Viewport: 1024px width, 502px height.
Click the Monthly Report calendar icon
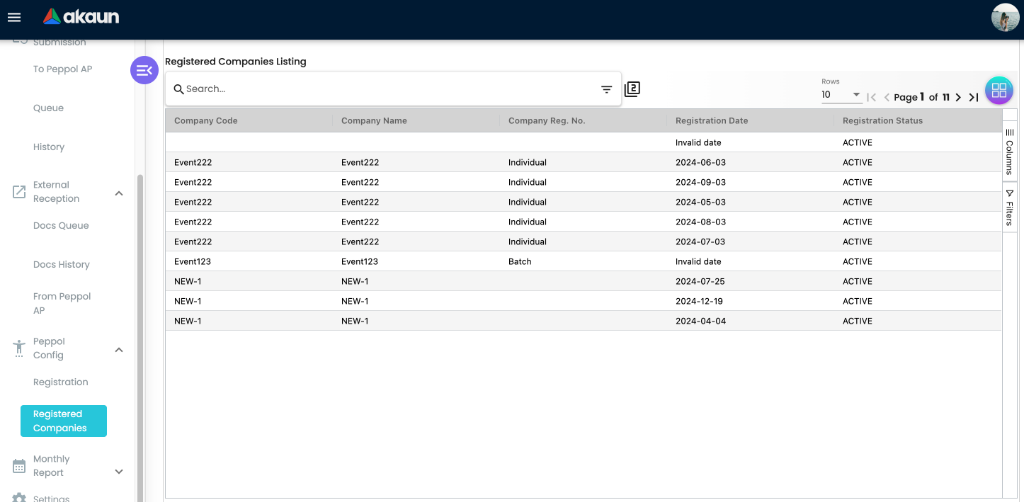click(20, 466)
